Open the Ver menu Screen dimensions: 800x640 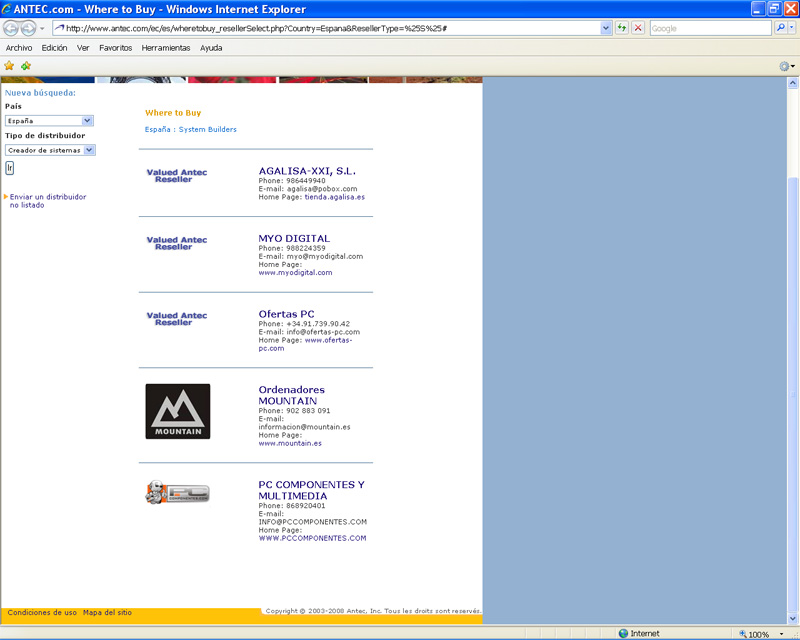83,48
